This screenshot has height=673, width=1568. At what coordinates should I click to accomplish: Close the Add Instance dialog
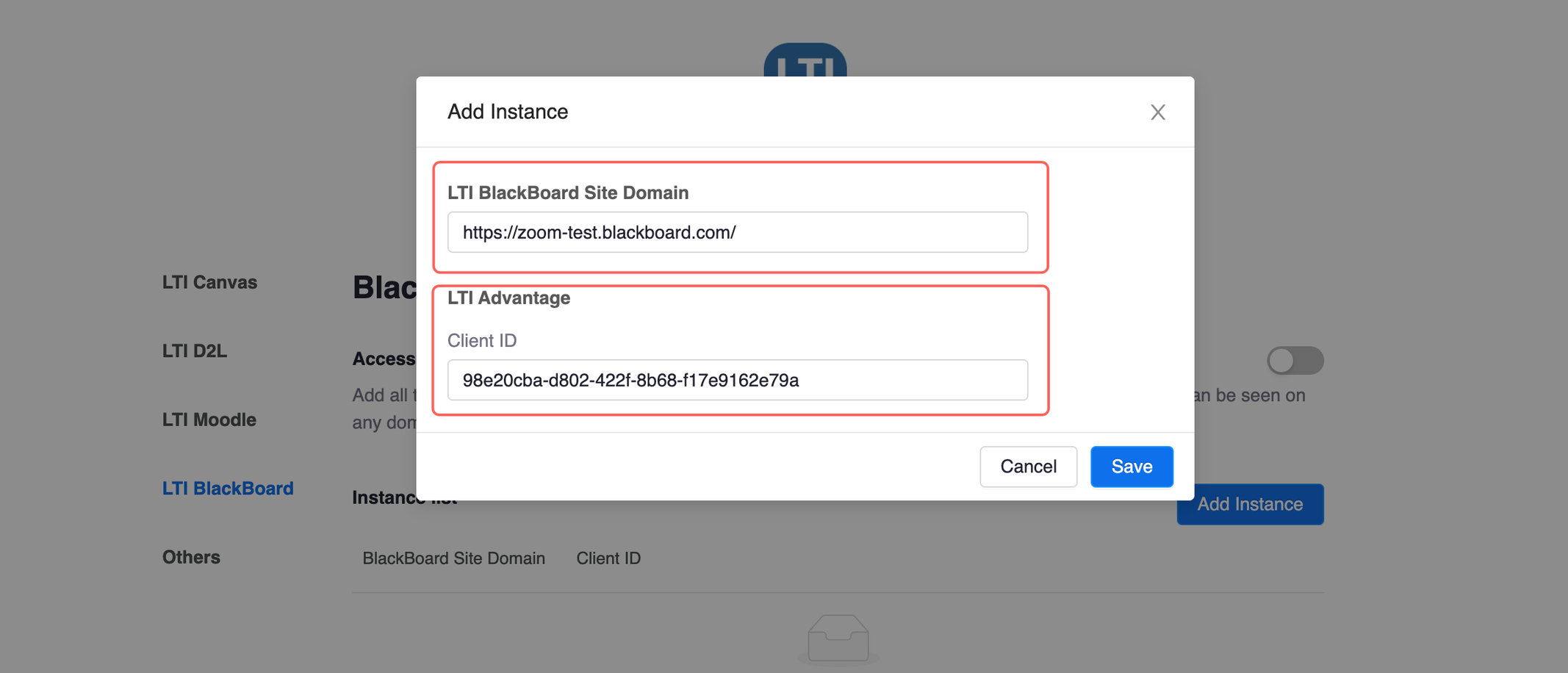(x=1157, y=112)
